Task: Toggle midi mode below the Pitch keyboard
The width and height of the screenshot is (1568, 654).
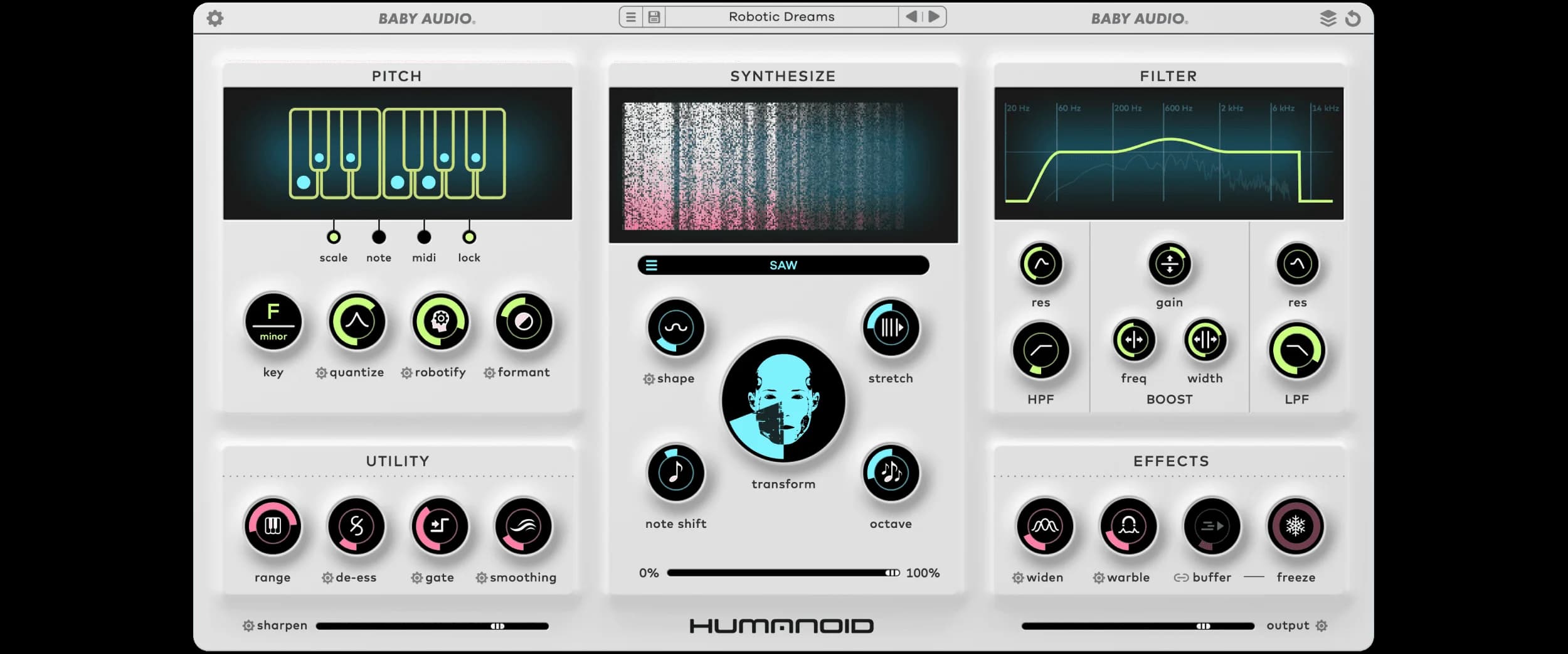Action: [x=423, y=237]
